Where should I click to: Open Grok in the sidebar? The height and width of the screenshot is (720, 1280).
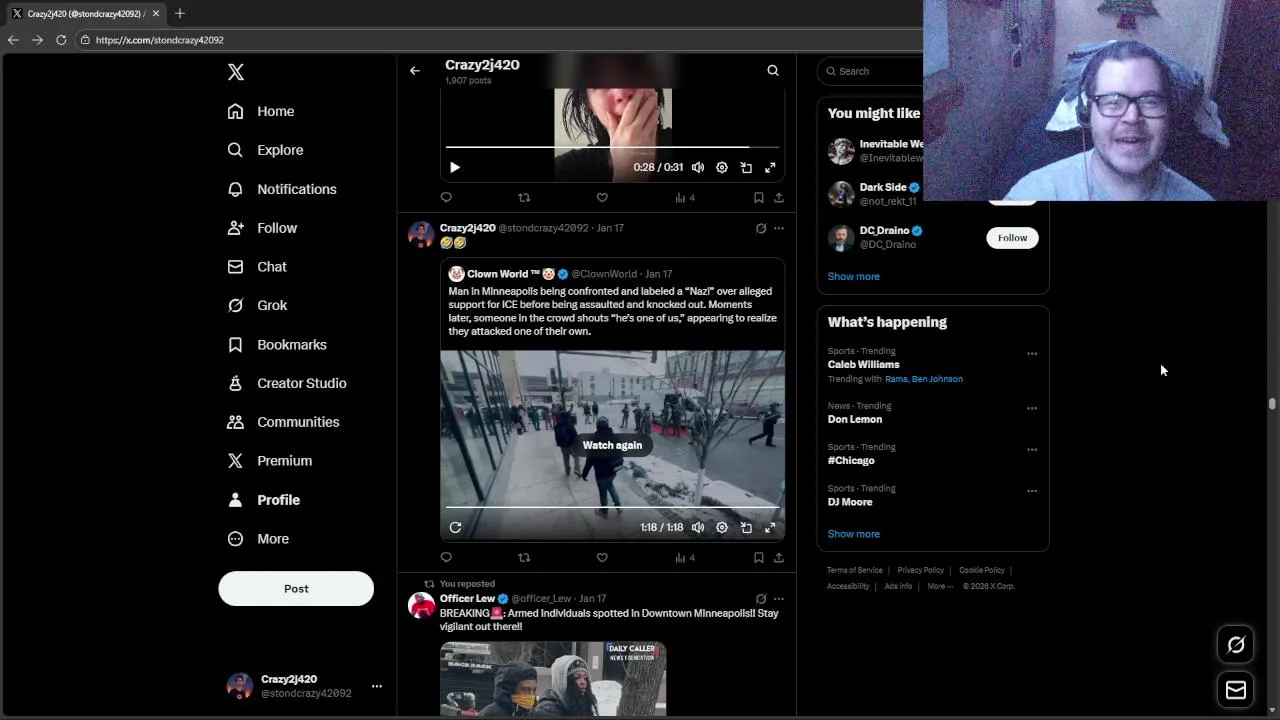click(x=257, y=305)
